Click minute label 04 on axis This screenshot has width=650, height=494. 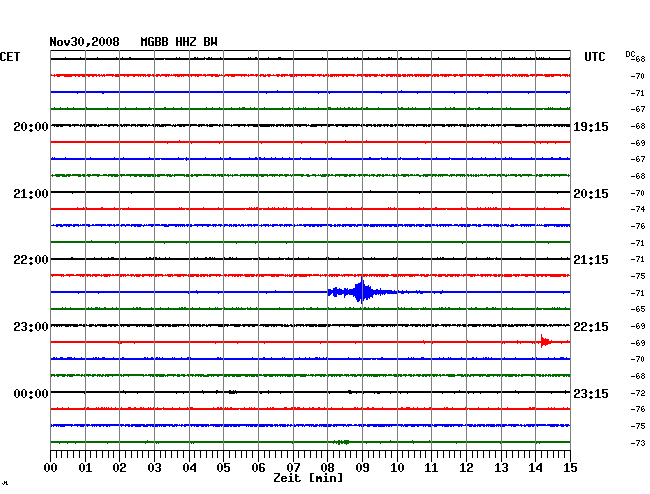(x=189, y=467)
